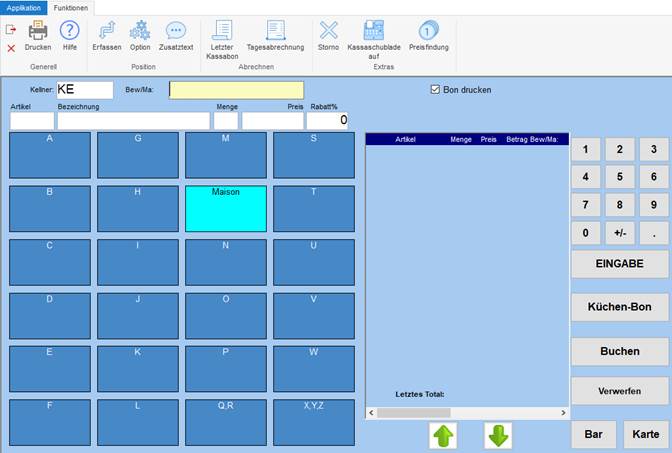This screenshot has height=453, width=672.
Task: Click the Erfassen icon in Position group
Action: [106, 33]
